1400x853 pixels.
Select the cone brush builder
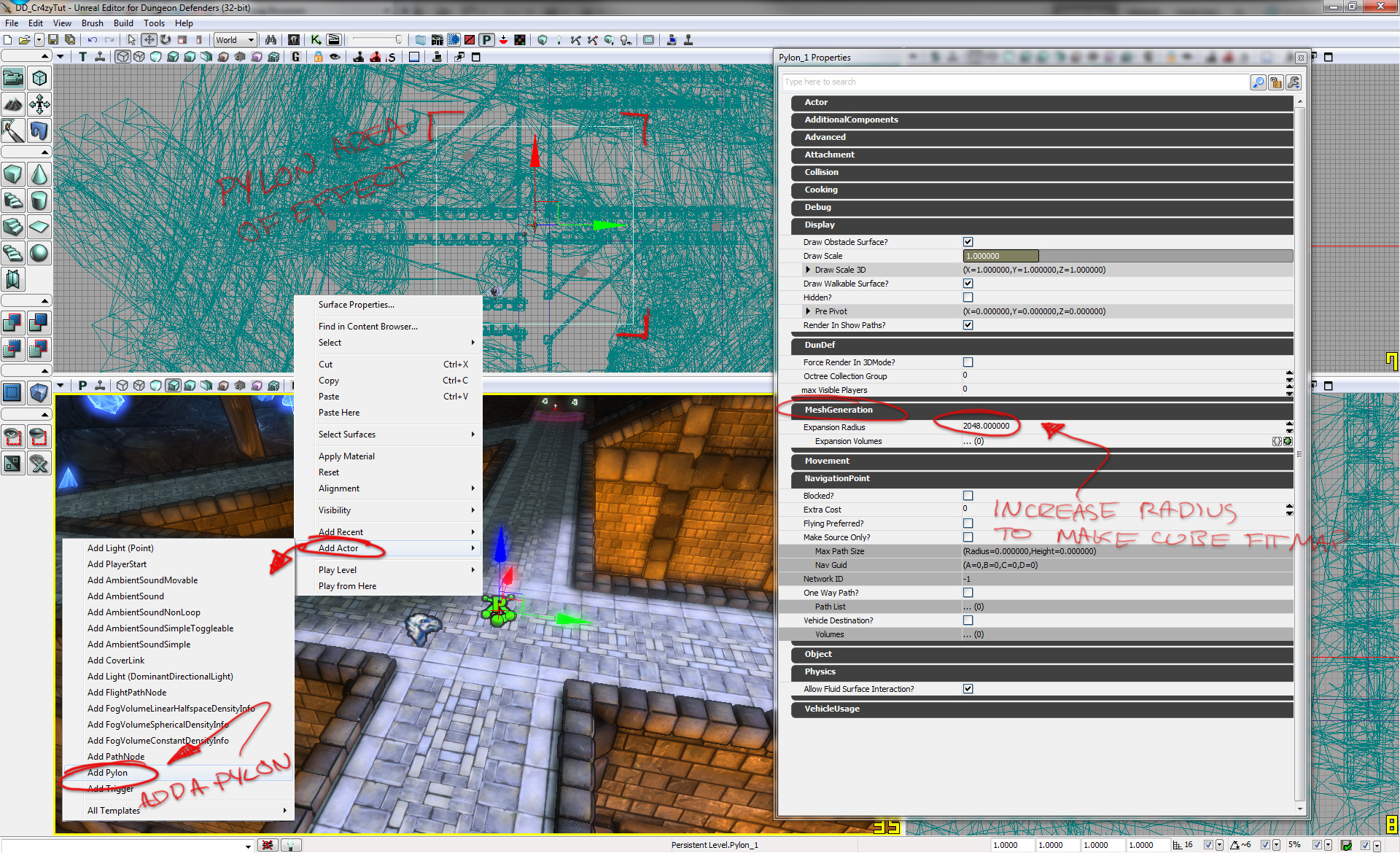pos(39,174)
